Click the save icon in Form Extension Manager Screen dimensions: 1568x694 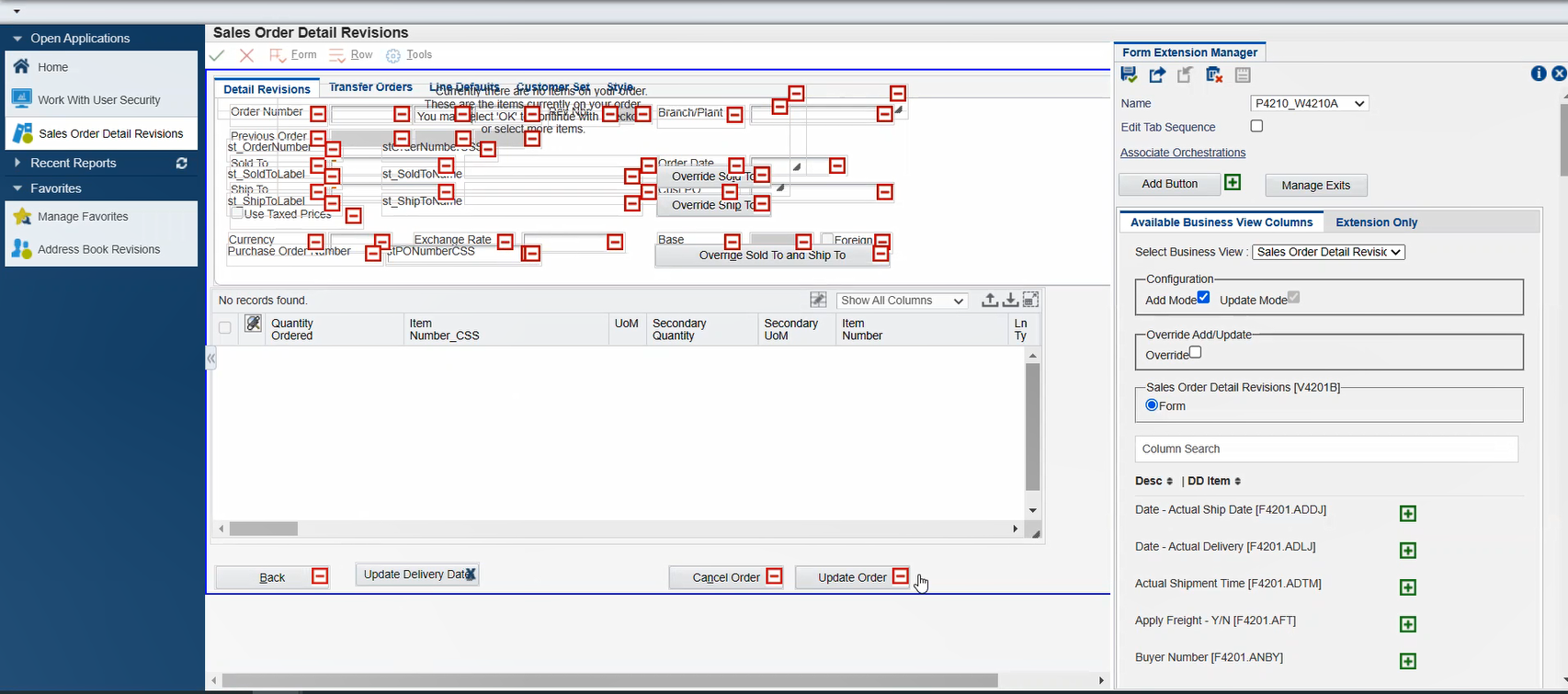click(1130, 75)
